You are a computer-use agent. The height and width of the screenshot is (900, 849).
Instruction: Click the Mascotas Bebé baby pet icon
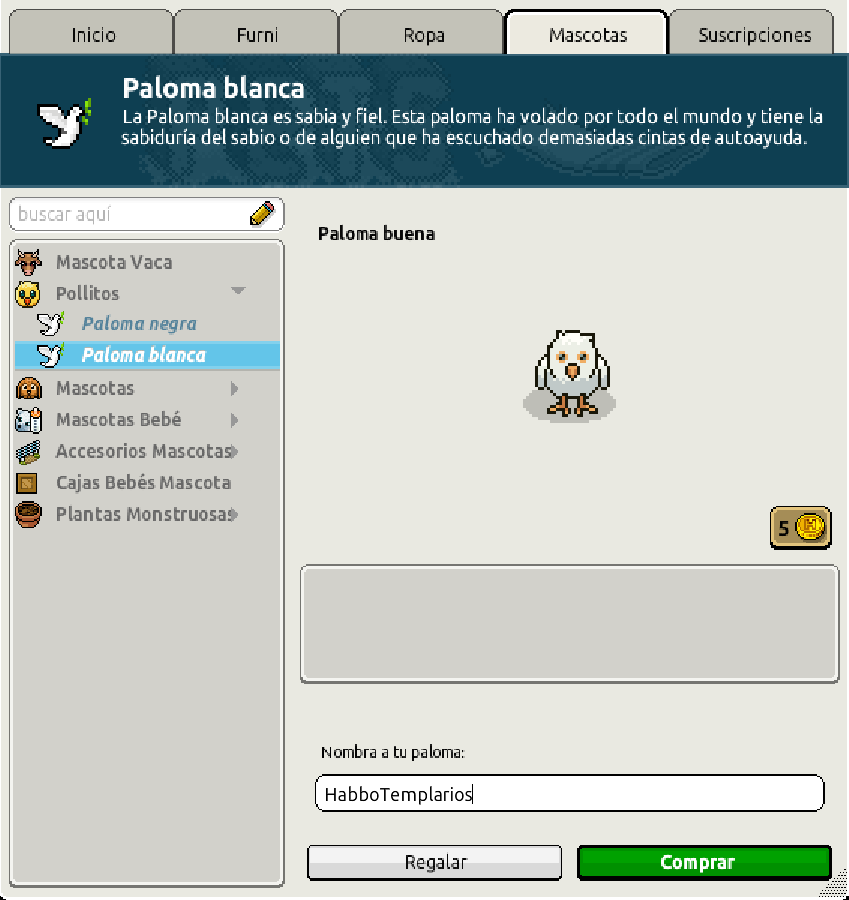click(28, 420)
